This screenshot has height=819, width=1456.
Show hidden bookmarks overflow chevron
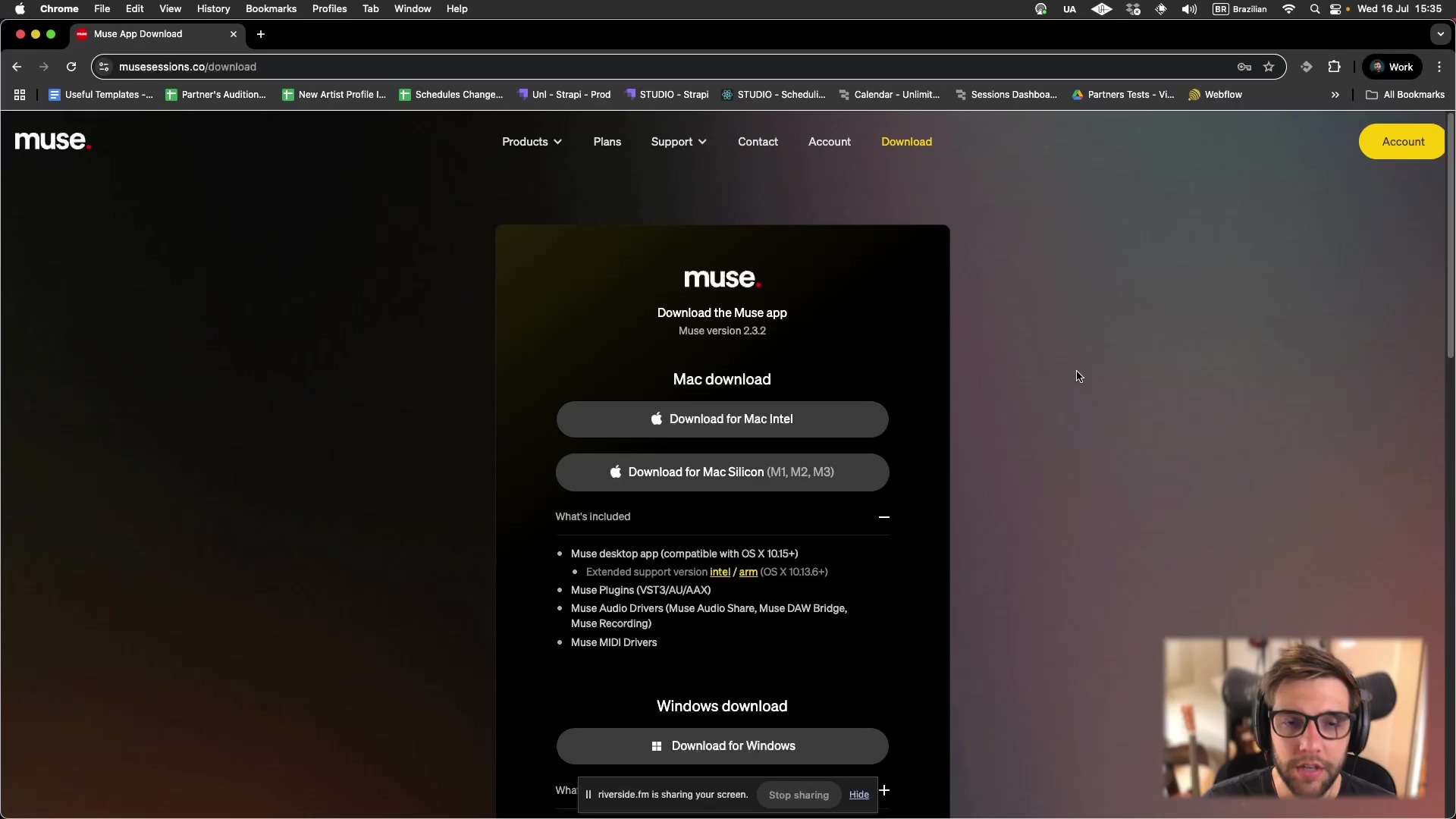pos(1335,95)
